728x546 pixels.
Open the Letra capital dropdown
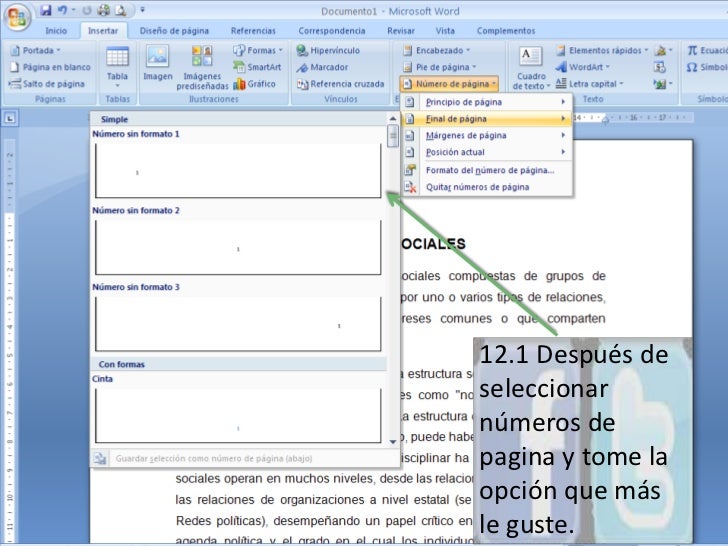[590, 84]
